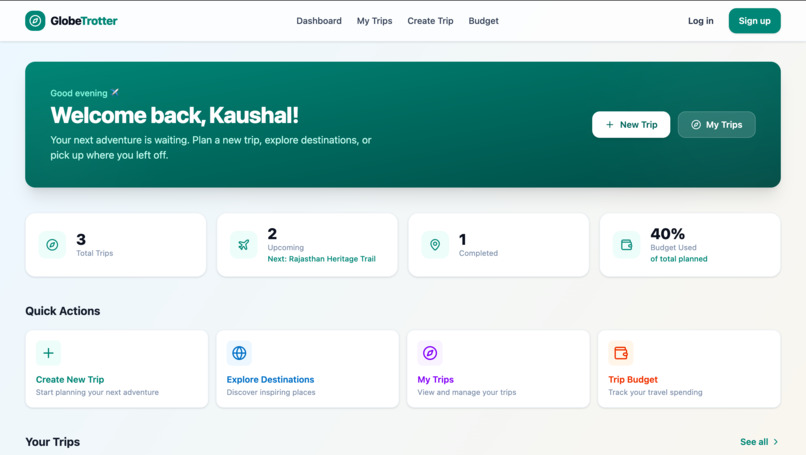Click the GlobeTrotter brand name
This screenshot has height=455, width=806.
[84, 21]
